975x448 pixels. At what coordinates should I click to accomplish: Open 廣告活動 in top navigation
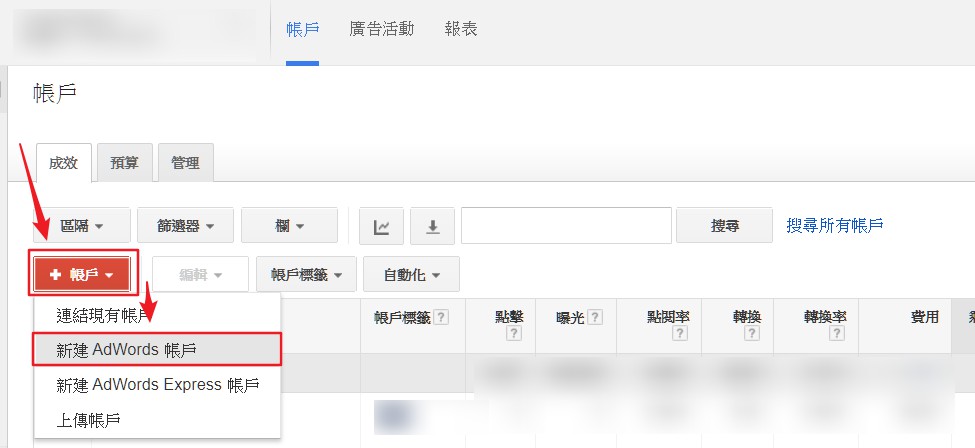coord(381,29)
